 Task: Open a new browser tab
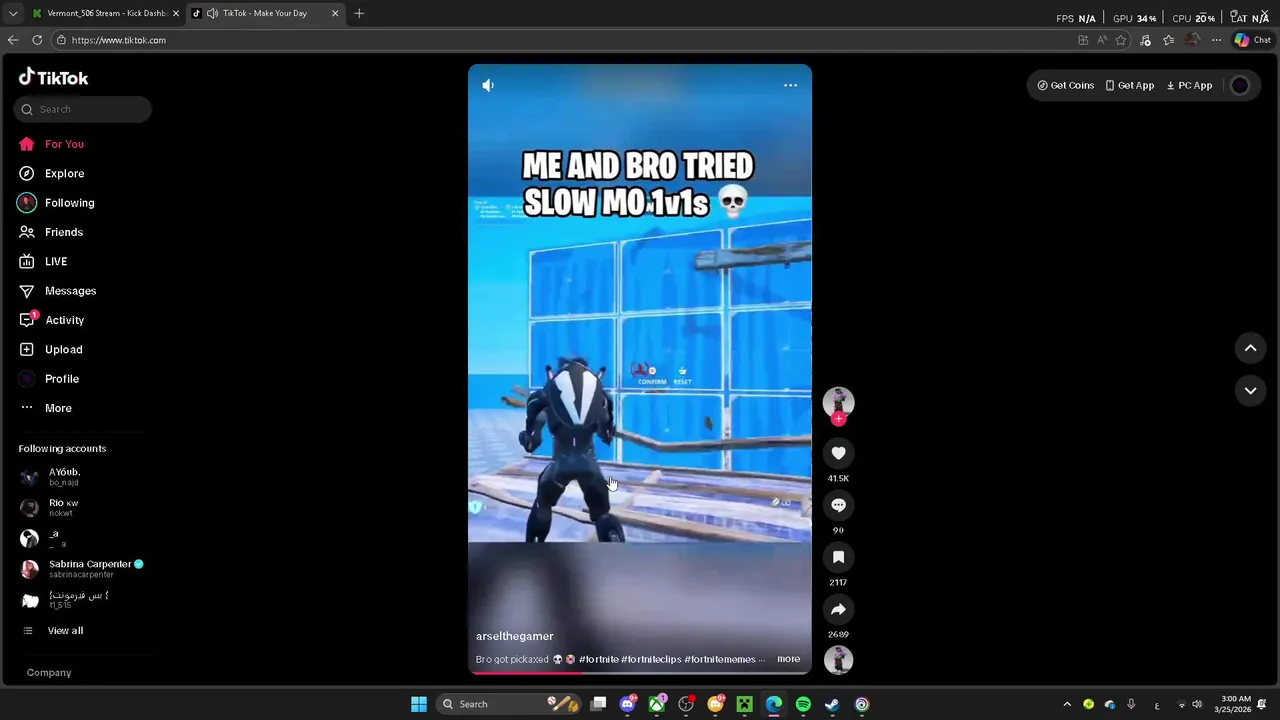(359, 14)
